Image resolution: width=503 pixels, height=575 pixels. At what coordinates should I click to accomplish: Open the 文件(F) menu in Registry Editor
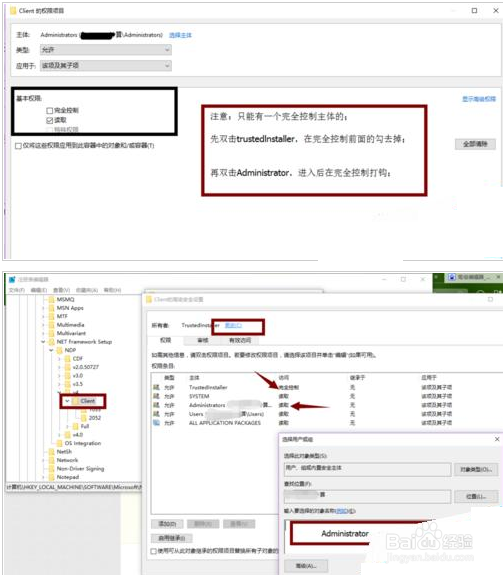tap(17, 290)
